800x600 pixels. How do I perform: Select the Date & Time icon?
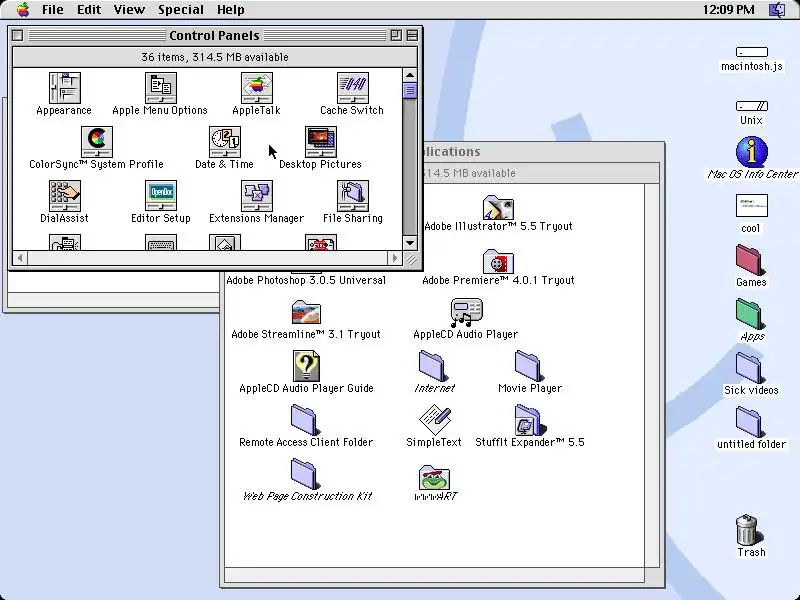coord(224,142)
